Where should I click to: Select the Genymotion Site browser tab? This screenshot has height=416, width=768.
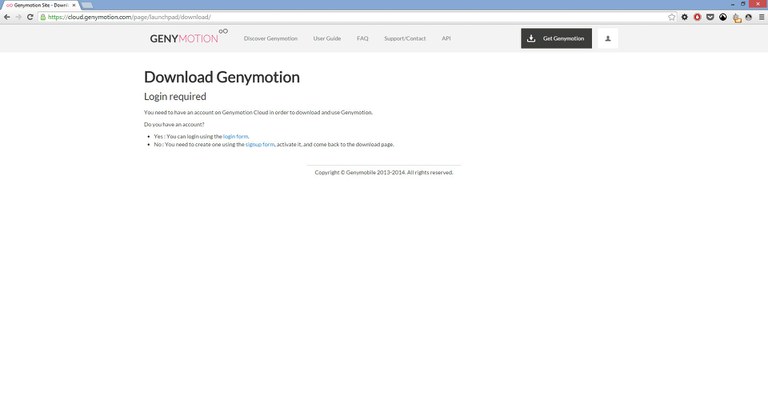click(40, 5)
